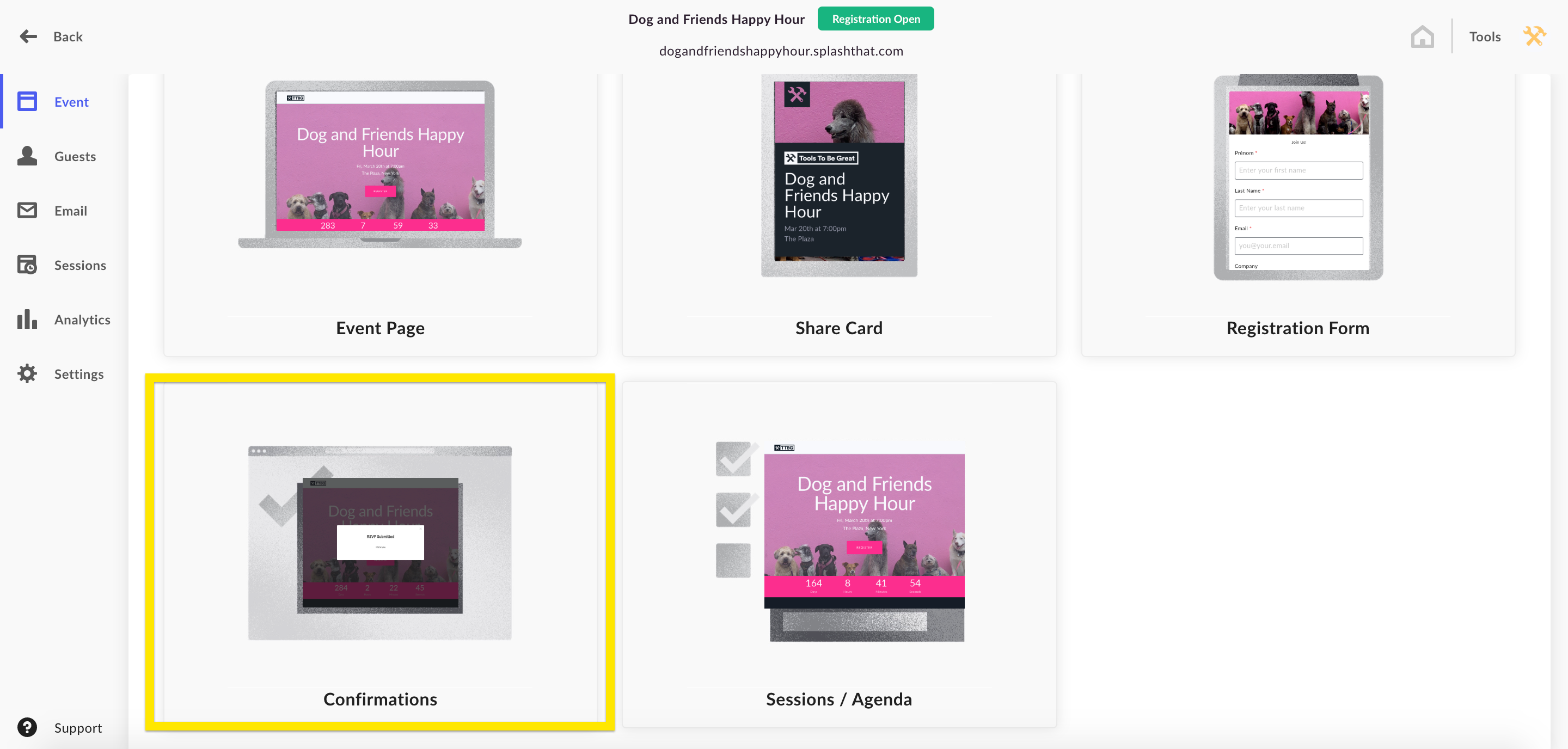This screenshot has width=1568, height=749.
Task: Click the Share Card title
Action: pyautogui.click(x=839, y=328)
